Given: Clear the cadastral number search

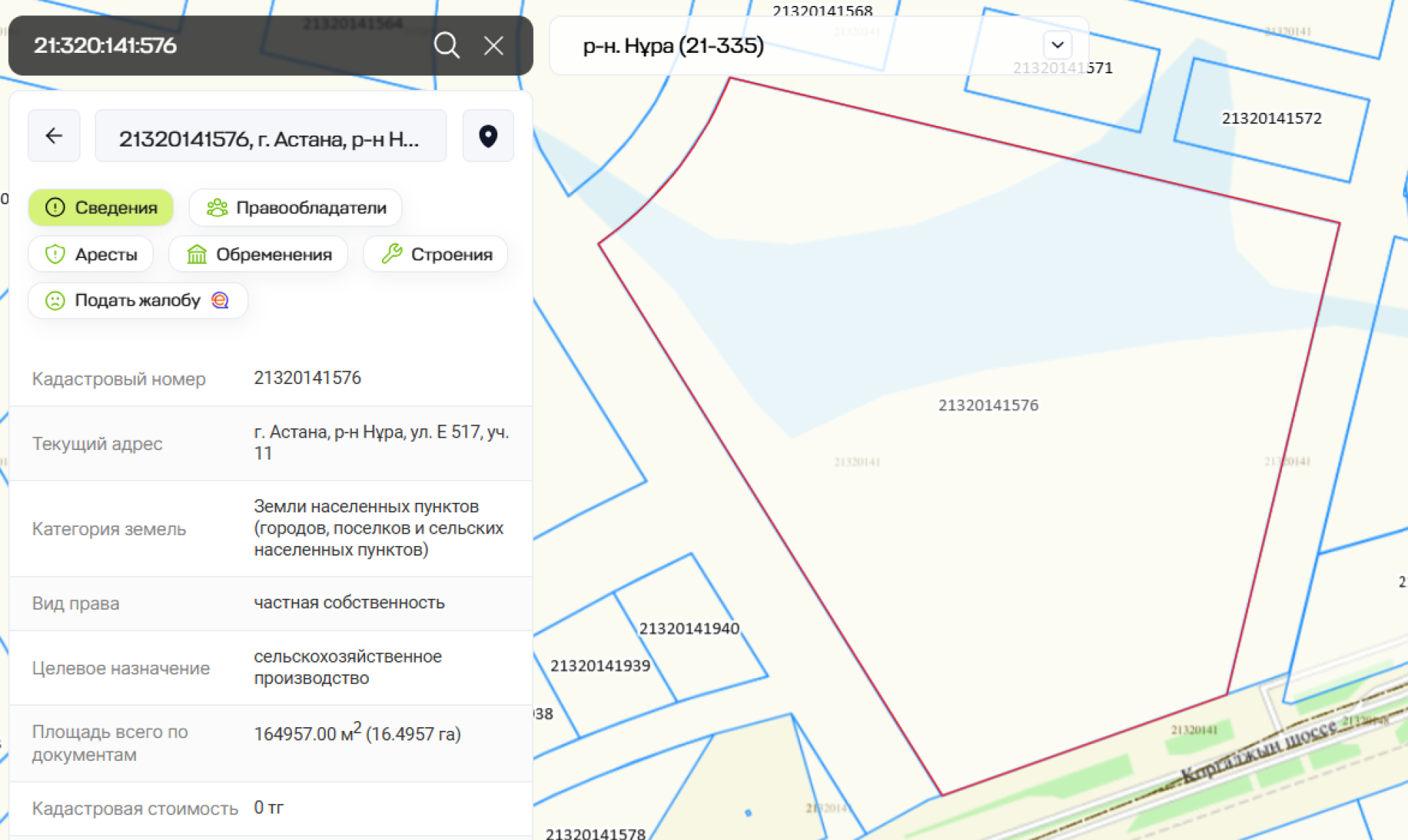Looking at the screenshot, I should tap(494, 45).
